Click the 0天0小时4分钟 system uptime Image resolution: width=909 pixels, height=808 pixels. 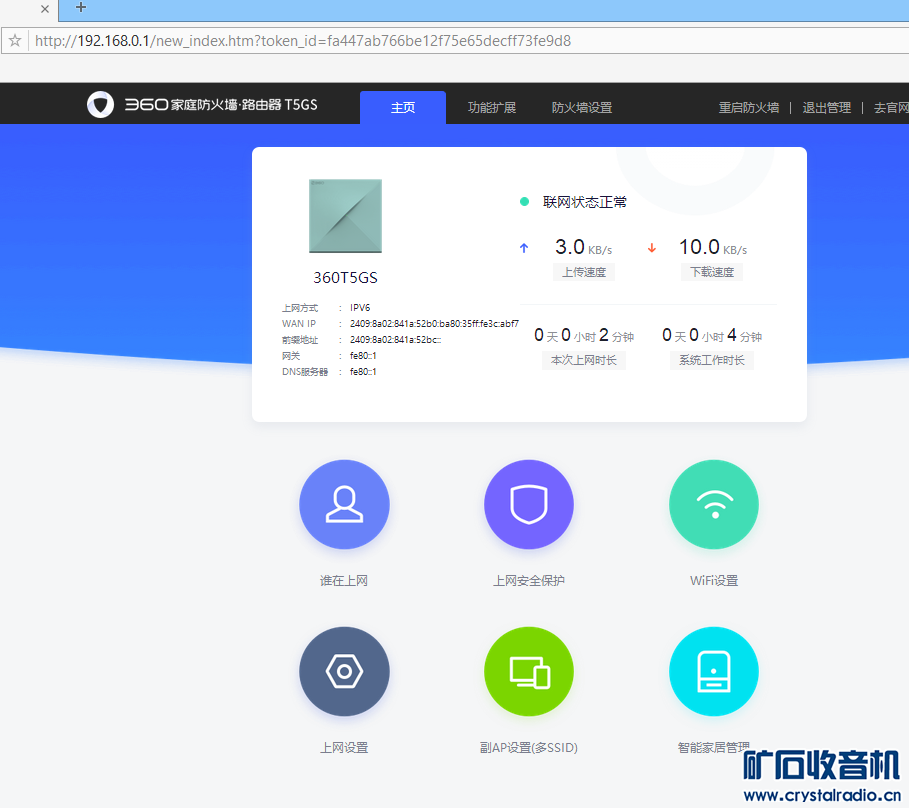click(712, 335)
